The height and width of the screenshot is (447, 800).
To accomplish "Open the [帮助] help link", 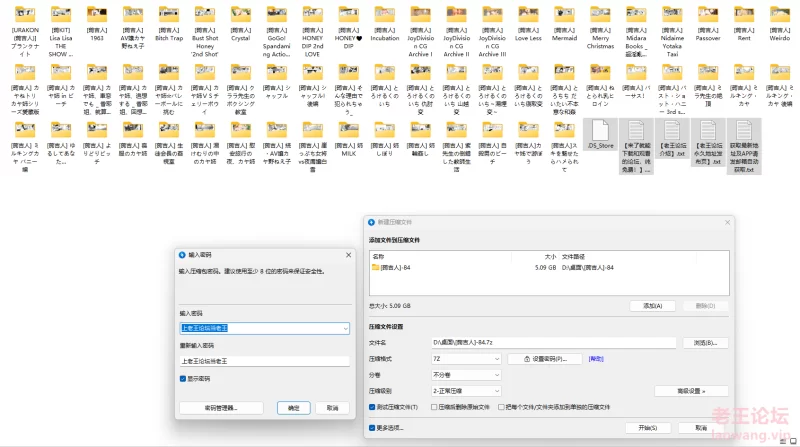I will [x=596, y=359].
